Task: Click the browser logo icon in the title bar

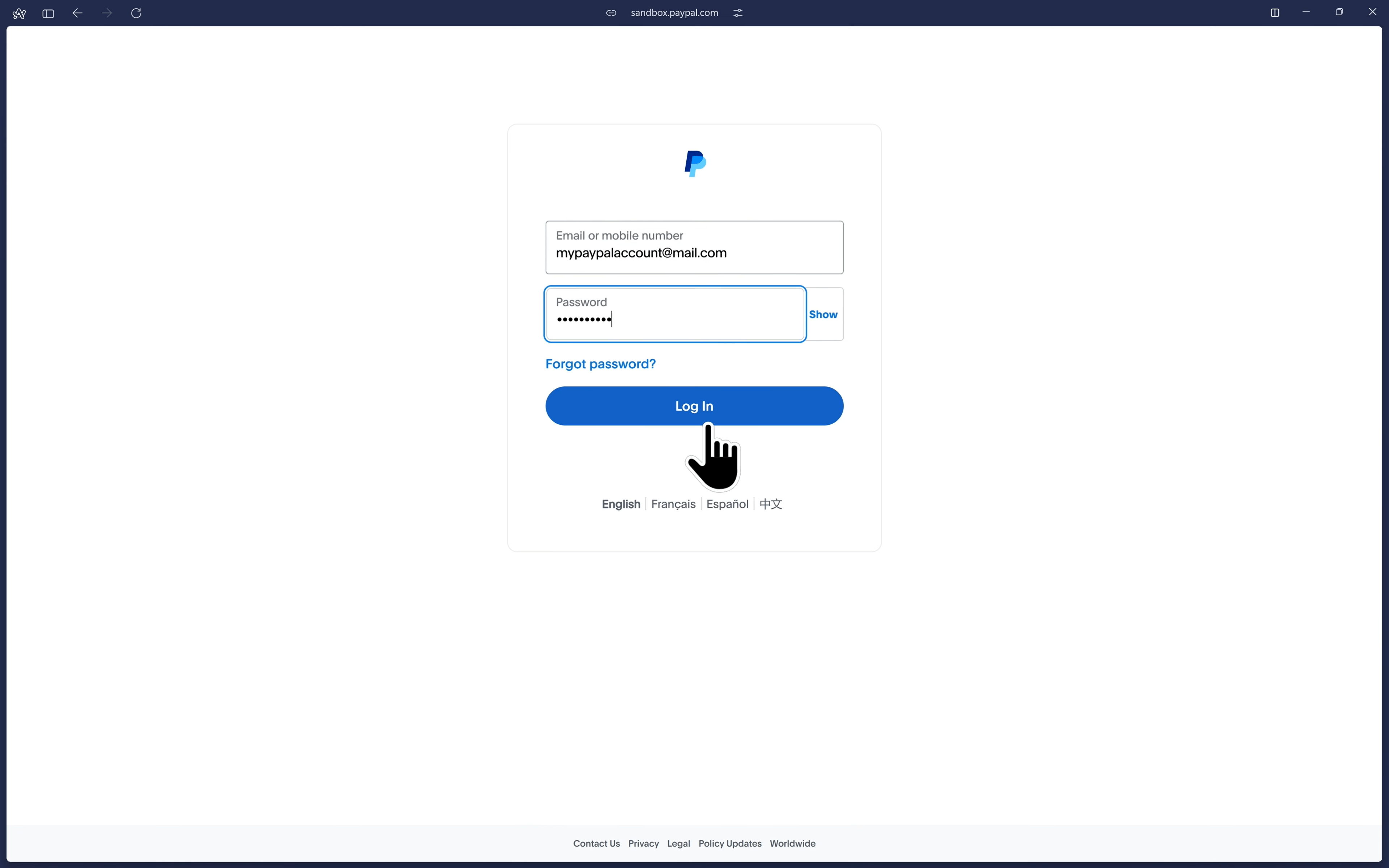Action: (x=19, y=13)
